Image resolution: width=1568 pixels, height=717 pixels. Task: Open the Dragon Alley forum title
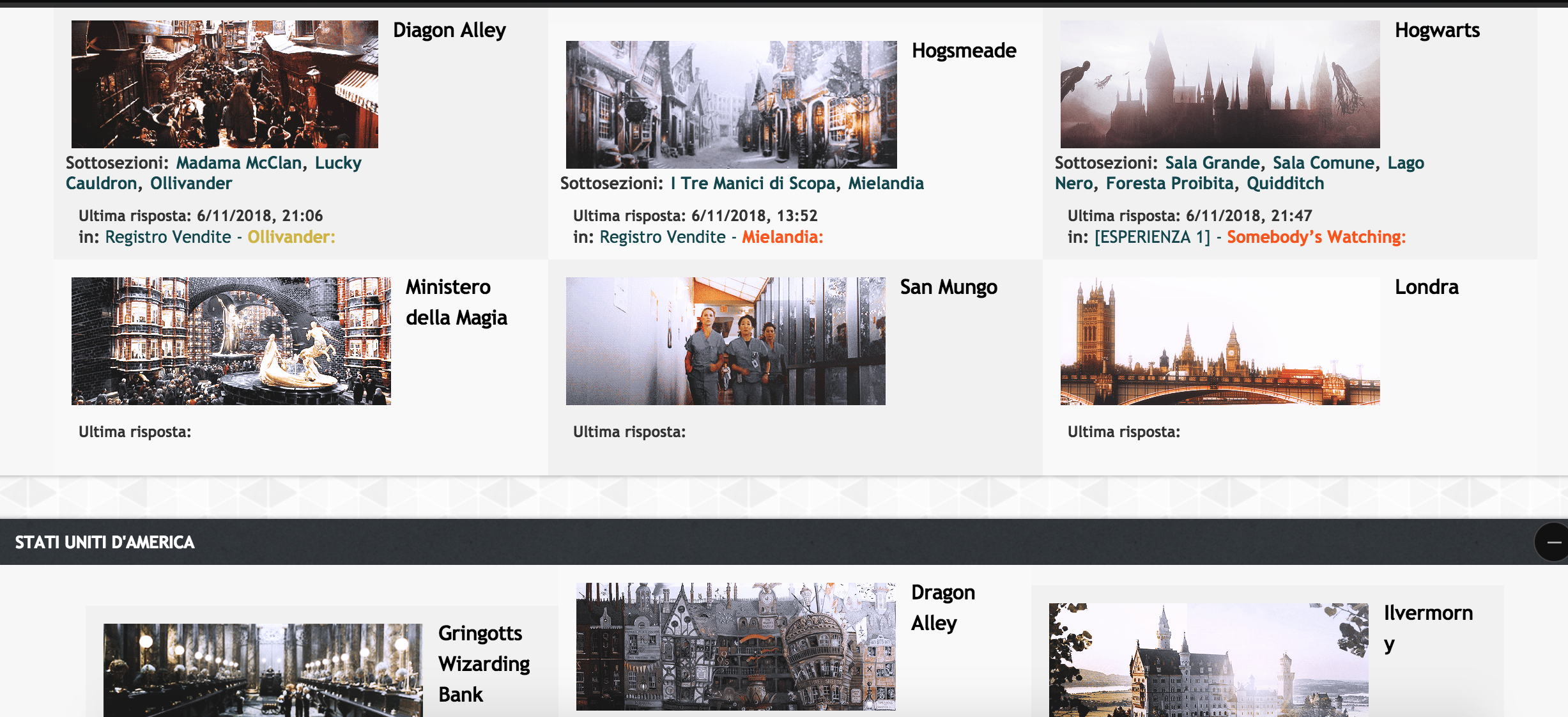[942, 608]
